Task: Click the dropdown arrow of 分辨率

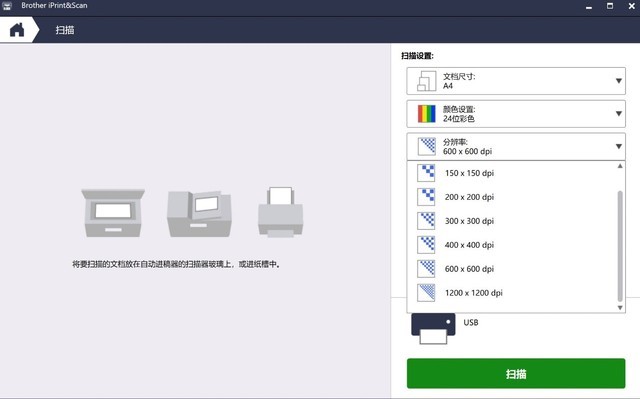Action: [618, 146]
